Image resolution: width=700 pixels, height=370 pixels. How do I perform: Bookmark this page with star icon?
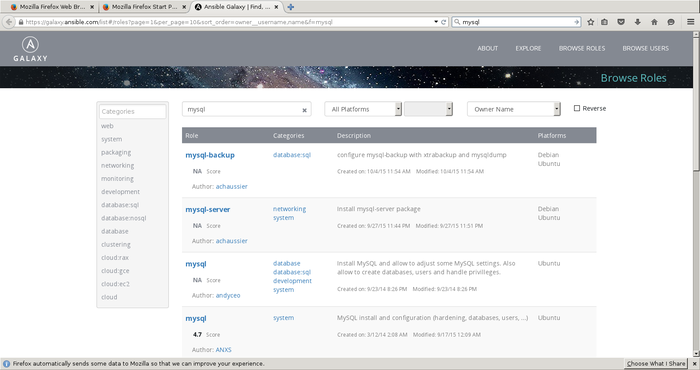591,22
